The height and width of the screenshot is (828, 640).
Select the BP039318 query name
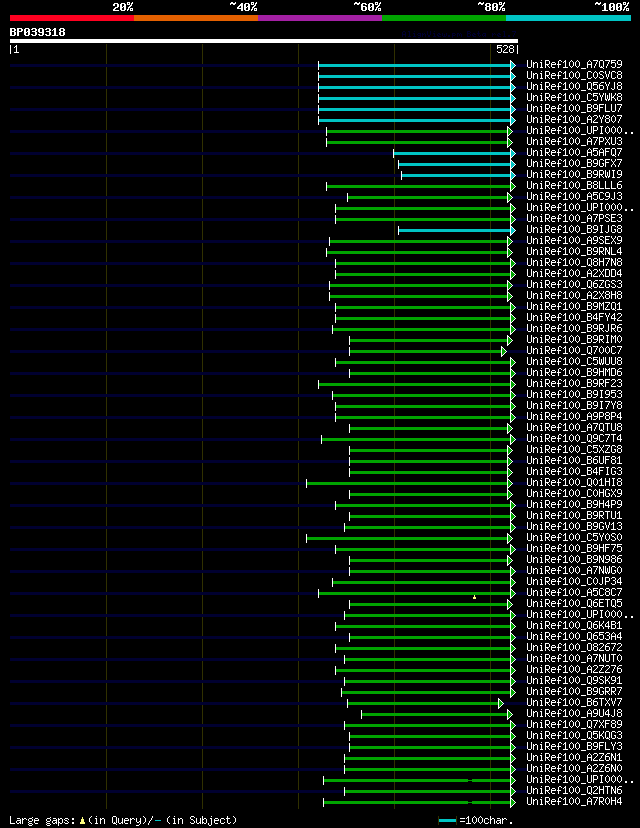(x=37, y=32)
